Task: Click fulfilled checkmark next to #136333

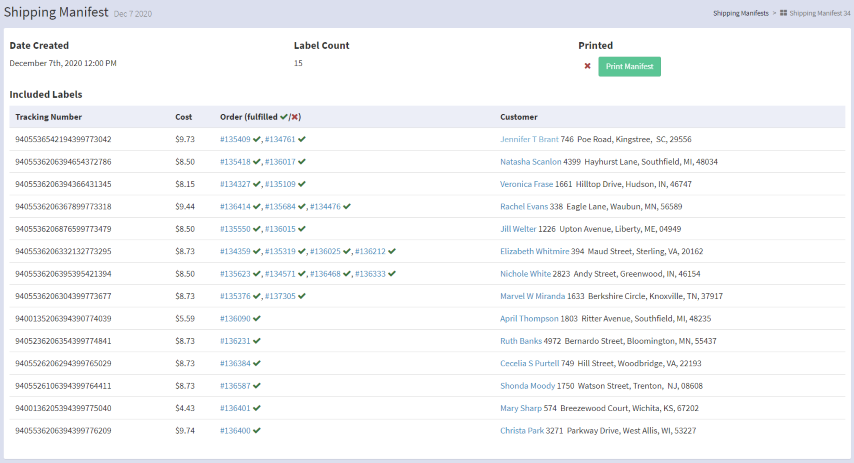Action: [392, 274]
